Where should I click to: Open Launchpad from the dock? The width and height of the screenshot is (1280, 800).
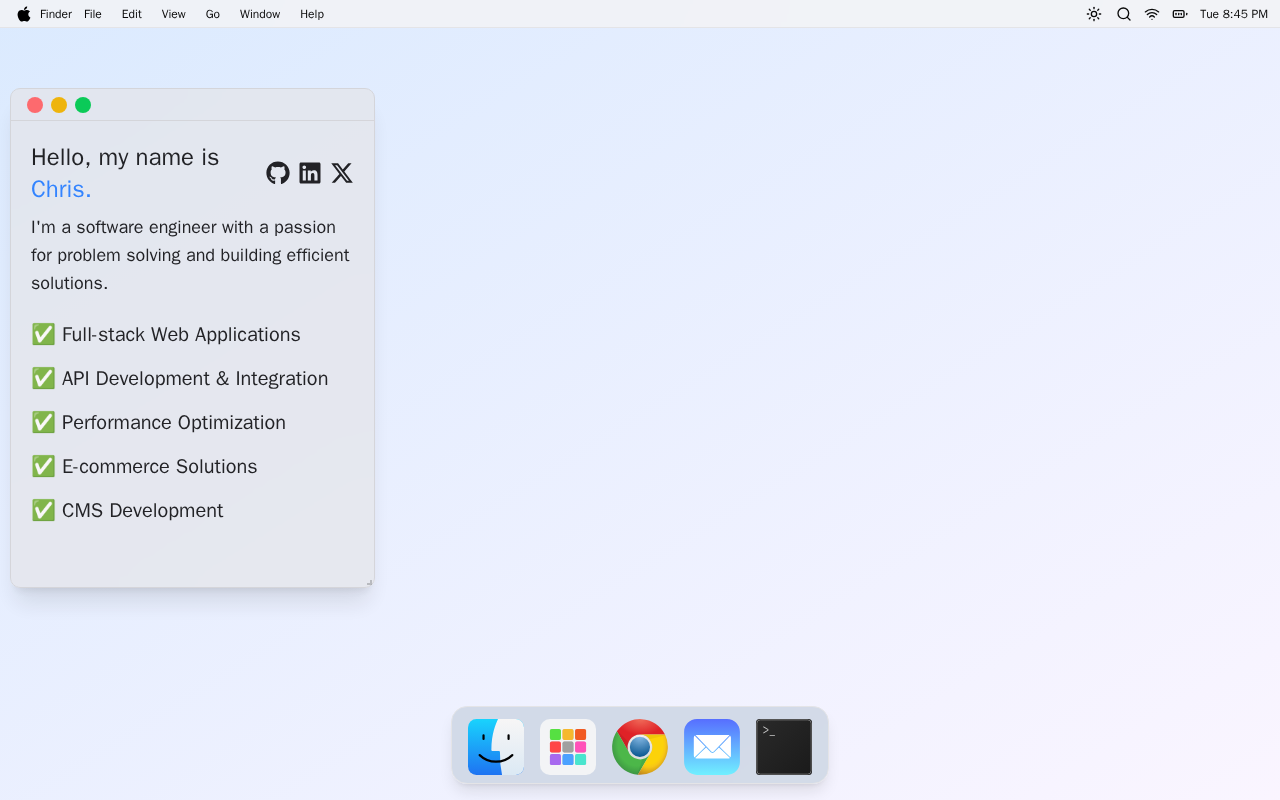pyautogui.click(x=568, y=747)
